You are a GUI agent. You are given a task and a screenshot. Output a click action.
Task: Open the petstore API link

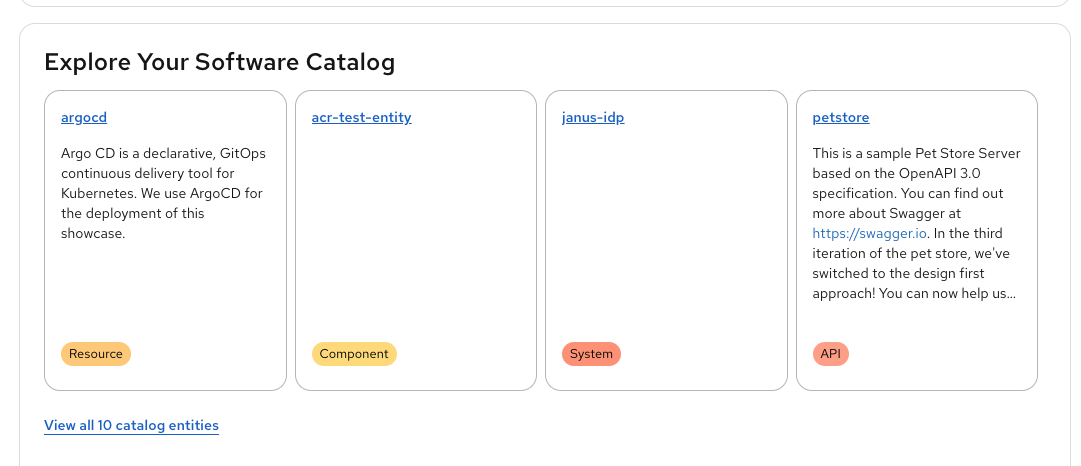click(x=840, y=118)
